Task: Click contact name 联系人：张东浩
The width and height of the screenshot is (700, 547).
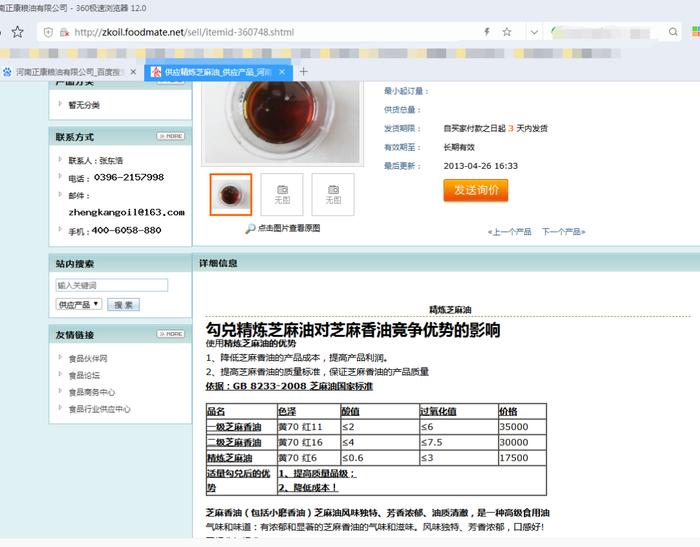Action: [x=96, y=161]
